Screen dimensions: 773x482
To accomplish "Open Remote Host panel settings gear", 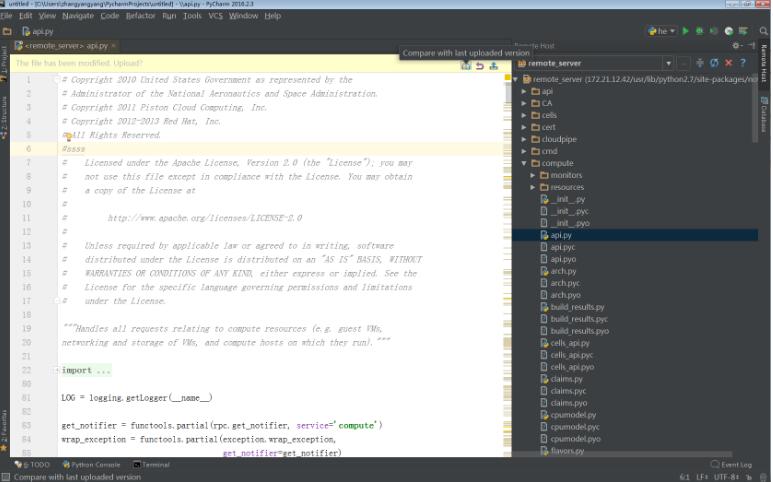I will pos(737,45).
